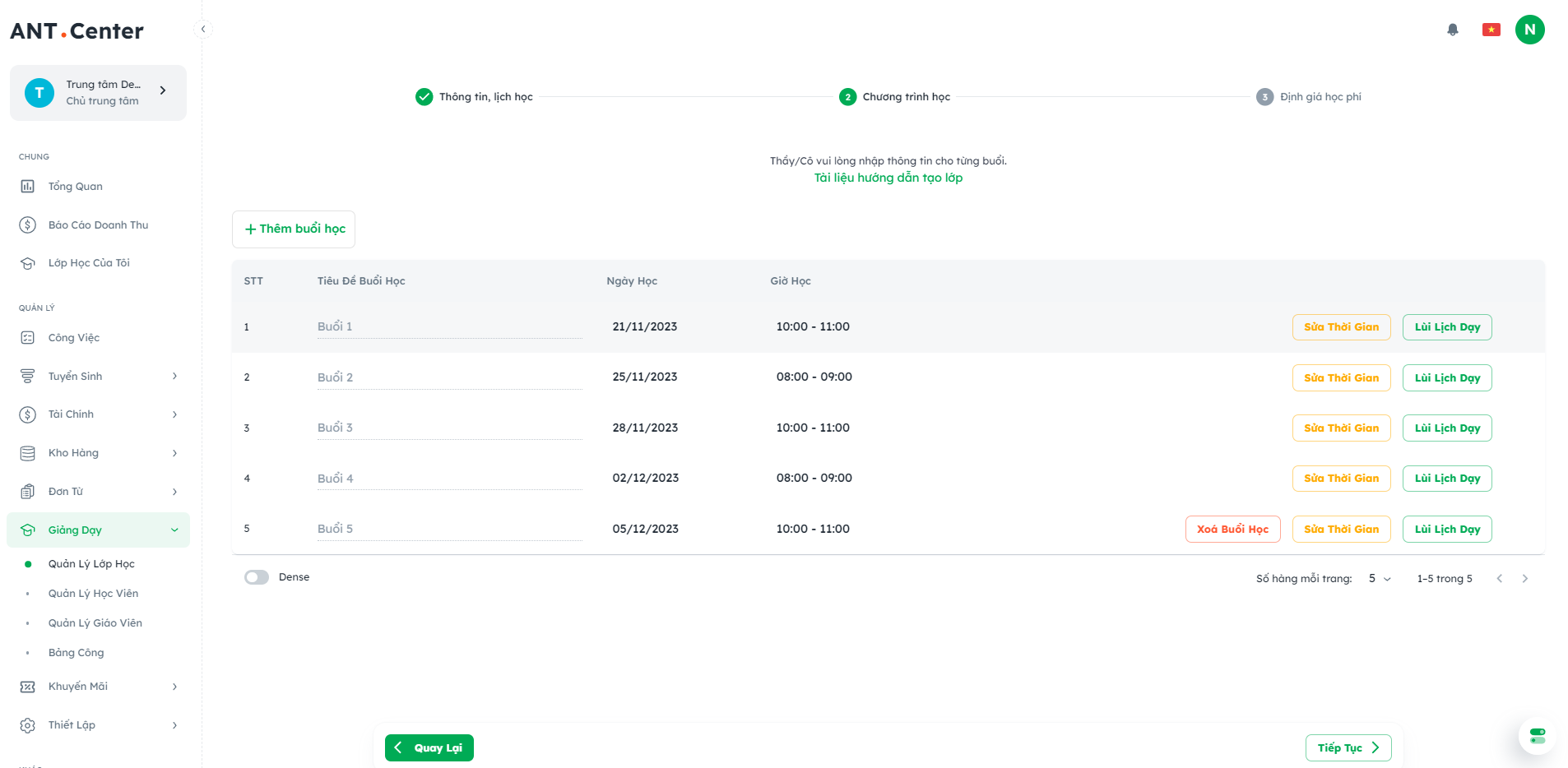The width and height of the screenshot is (1568, 768).
Task: Open Bảng Công menu item
Action: click(76, 653)
